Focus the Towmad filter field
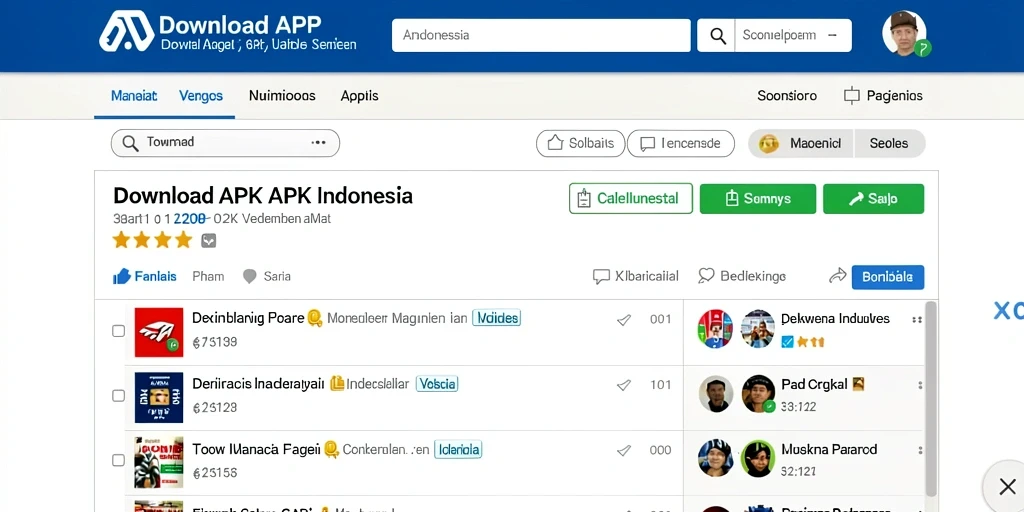This screenshot has height=512, width=1024. [x=225, y=143]
